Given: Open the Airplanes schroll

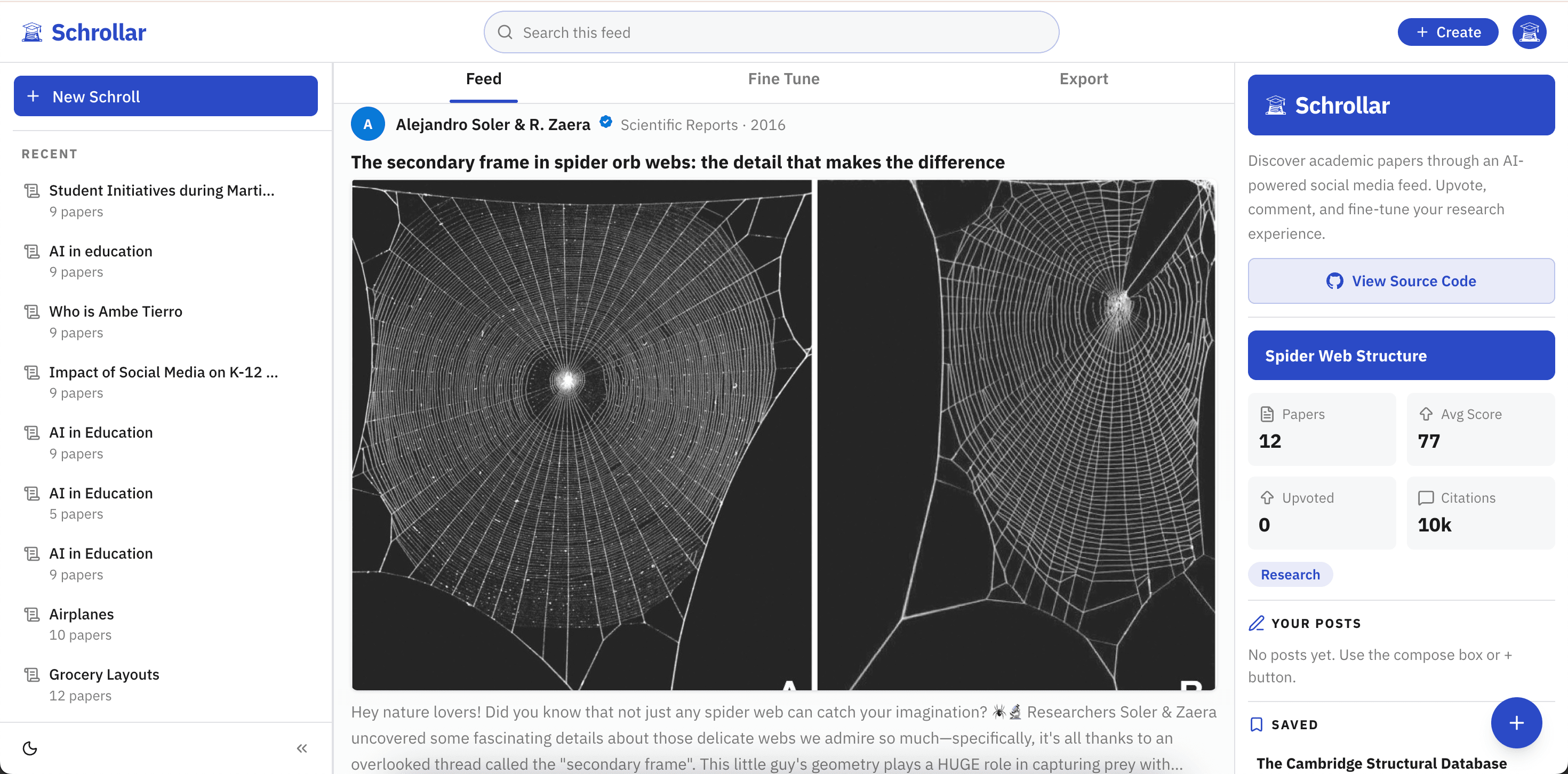Looking at the screenshot, I should (165, 624).
